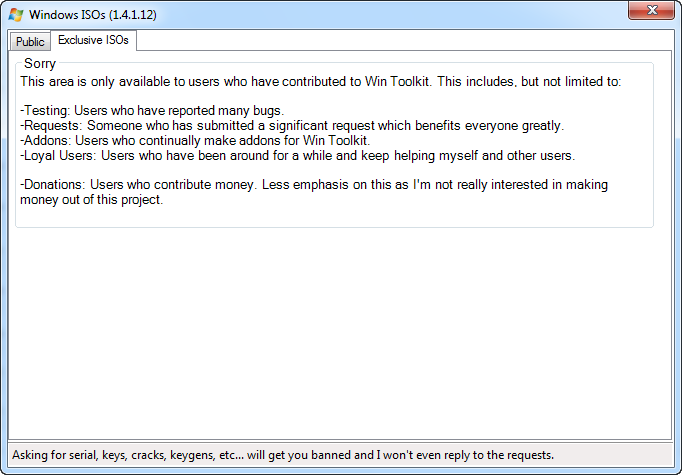This screenshot has width=682, height=475.
Task: Click the status bar warning about serial keys
Action: point(283,455)
